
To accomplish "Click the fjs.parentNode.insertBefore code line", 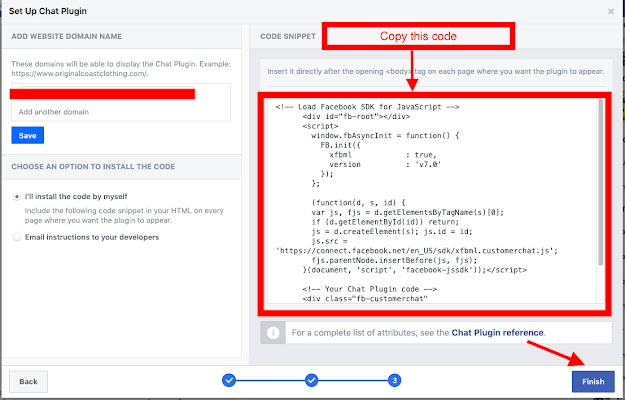I will tap(394, 261).
